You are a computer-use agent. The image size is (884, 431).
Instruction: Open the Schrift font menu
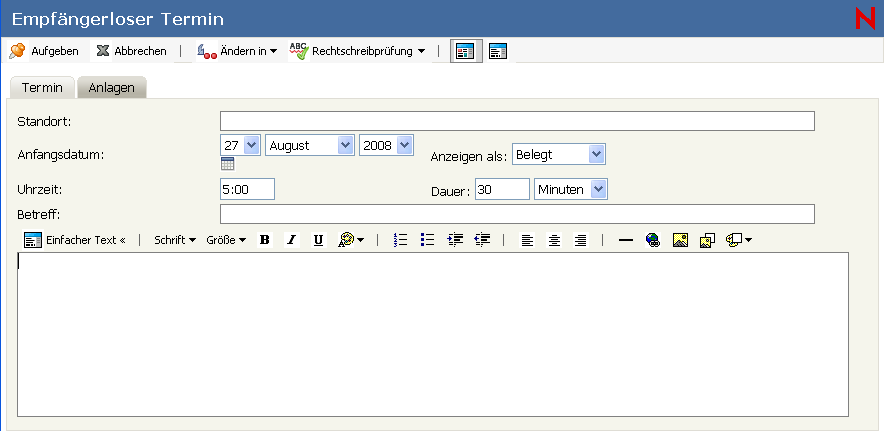pos(175,240)
